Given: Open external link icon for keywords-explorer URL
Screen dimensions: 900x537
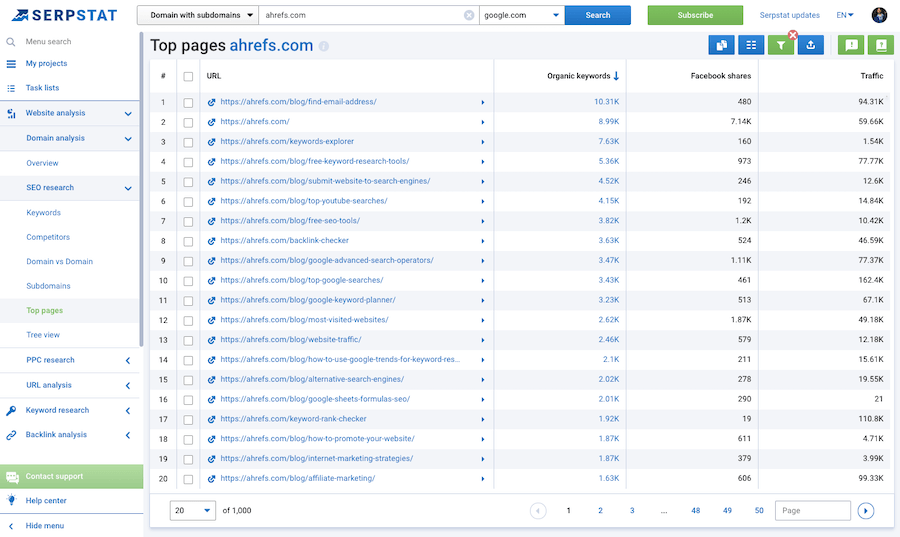Looking at the screenshot, I should coord(211,142).
